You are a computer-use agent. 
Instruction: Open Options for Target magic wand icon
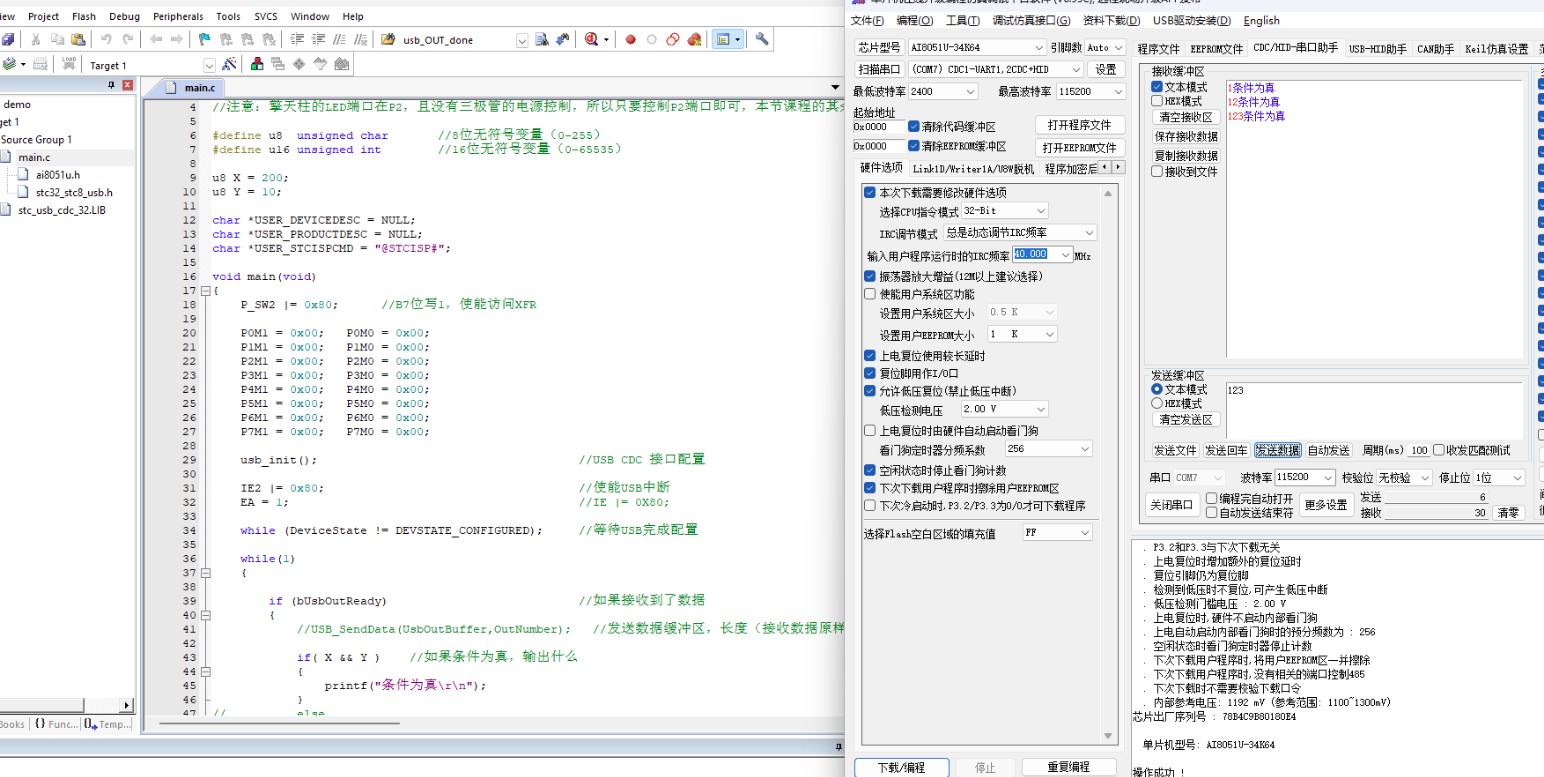(229, 64)
